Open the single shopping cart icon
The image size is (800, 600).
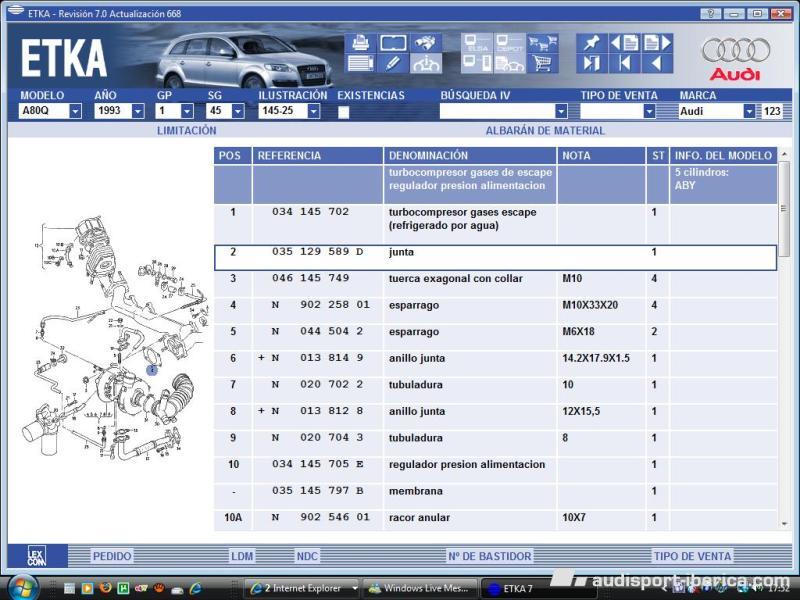coord(543,64)
